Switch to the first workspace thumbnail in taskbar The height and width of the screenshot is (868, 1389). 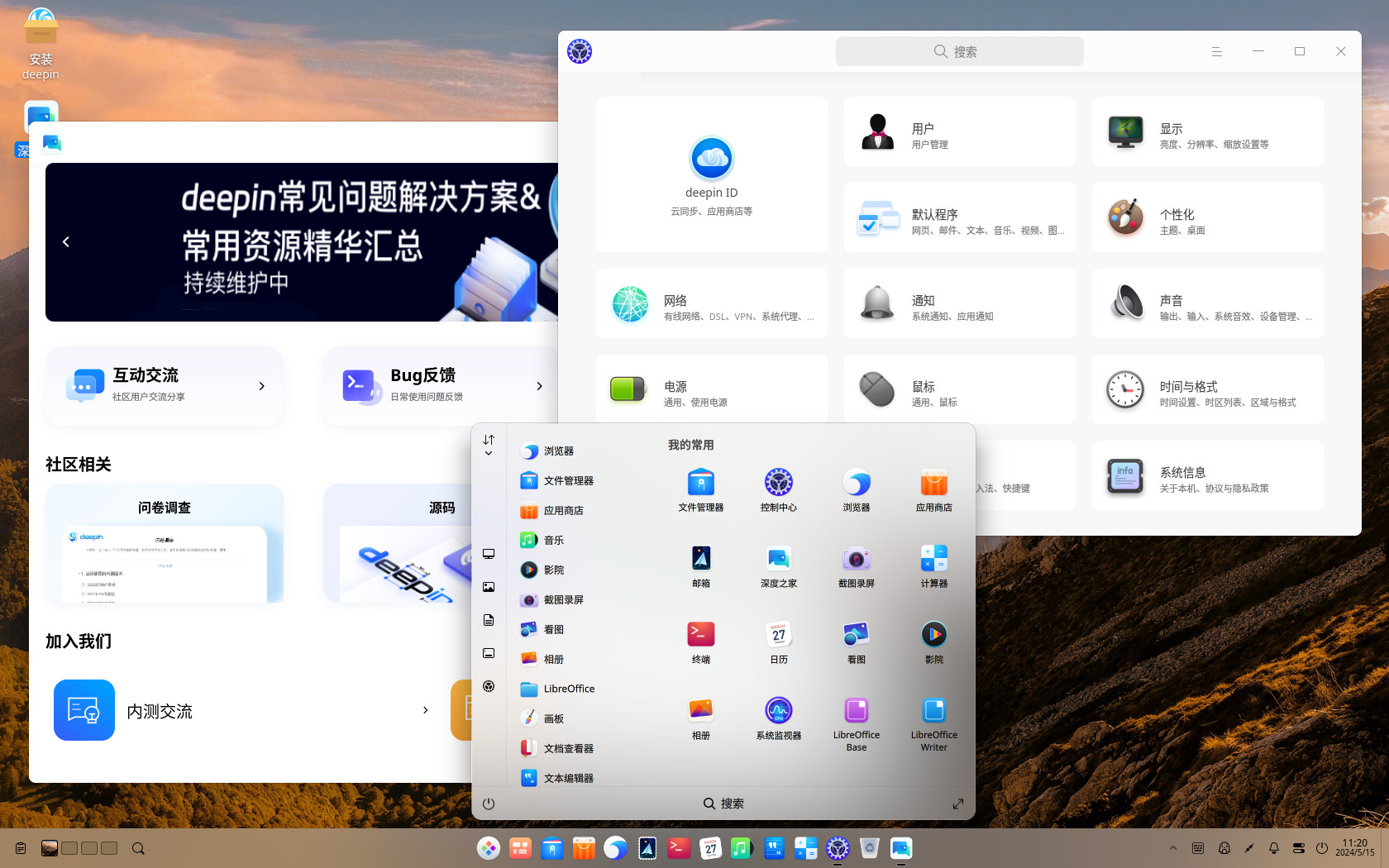tap(50, 848)
